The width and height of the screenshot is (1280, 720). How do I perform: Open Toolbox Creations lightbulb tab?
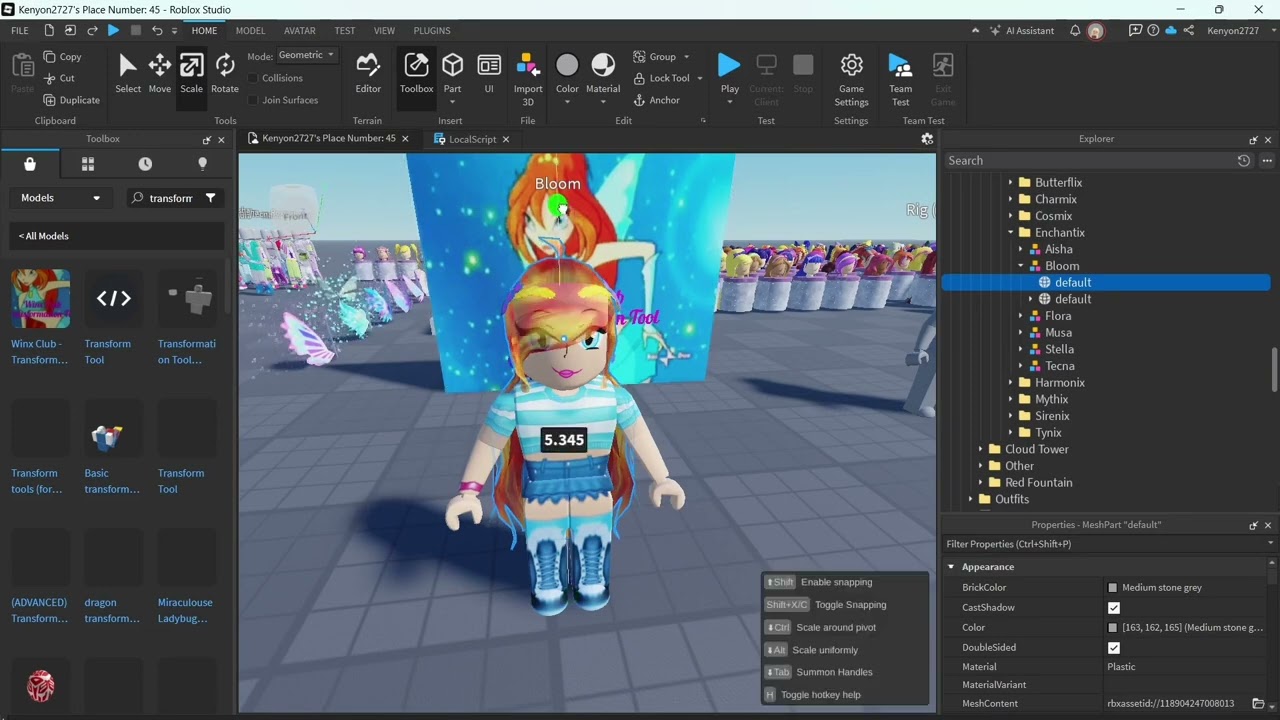pos(202,164)
